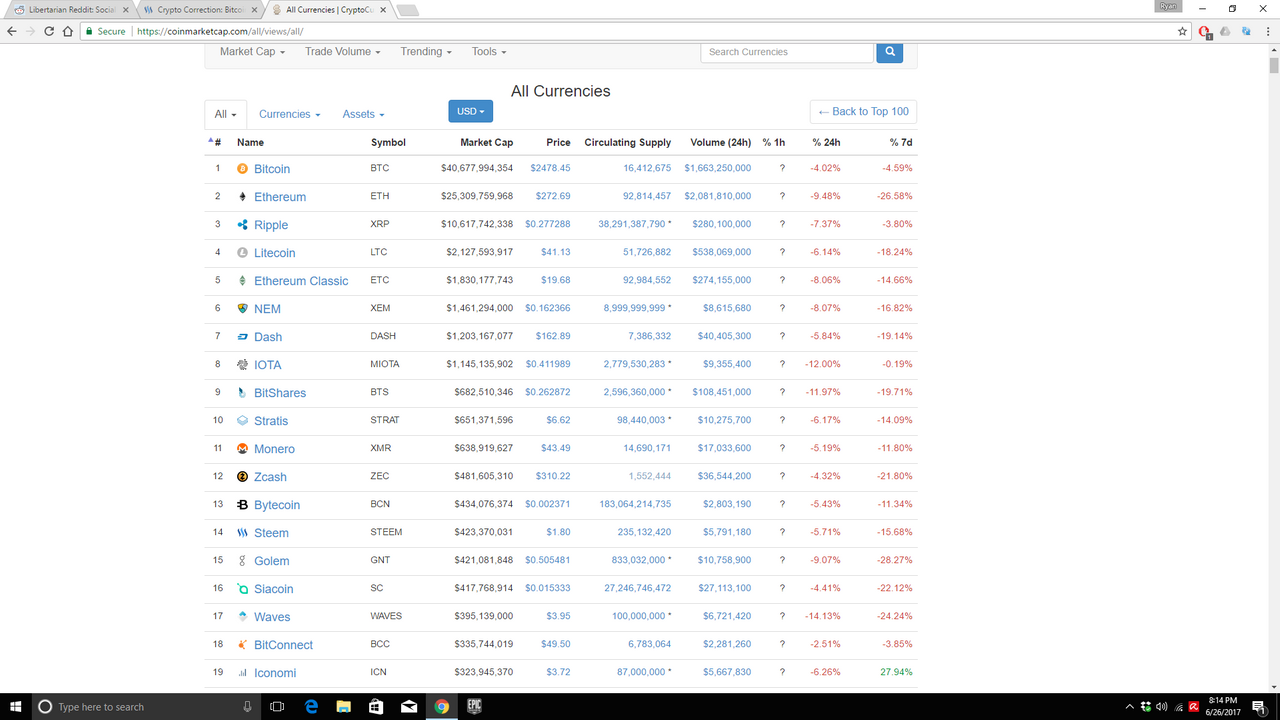Click the Ethereum logo icon
Screen dimensions: 1280x720
(x=242, y=197)
